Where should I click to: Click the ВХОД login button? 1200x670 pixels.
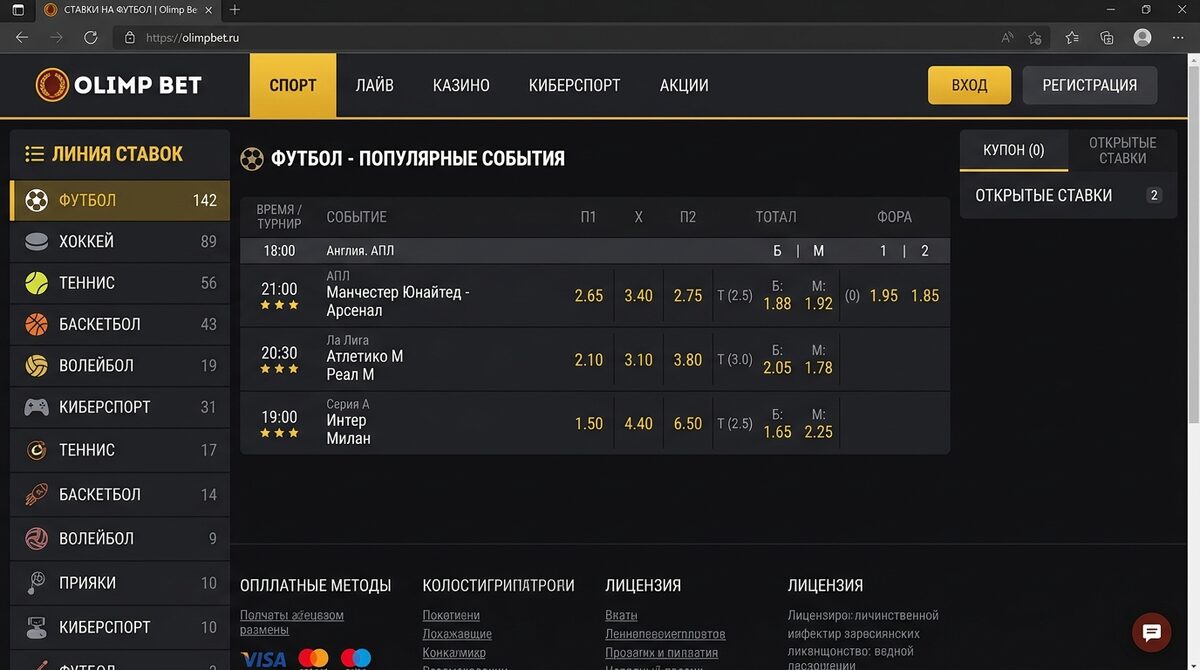969,85
